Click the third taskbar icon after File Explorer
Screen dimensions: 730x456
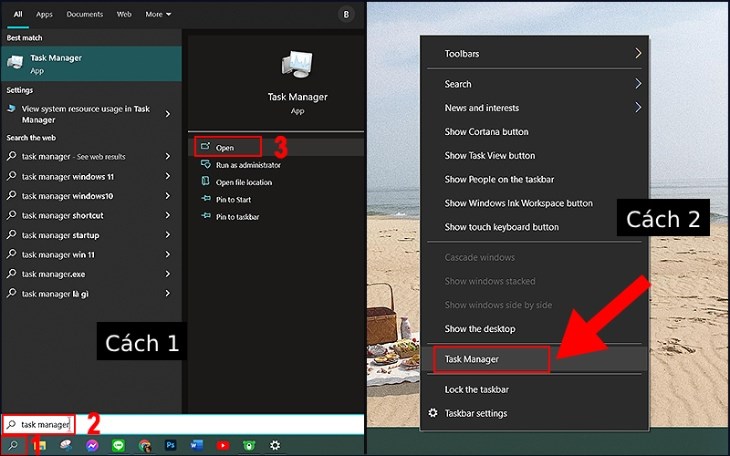(x=118, y=446)
